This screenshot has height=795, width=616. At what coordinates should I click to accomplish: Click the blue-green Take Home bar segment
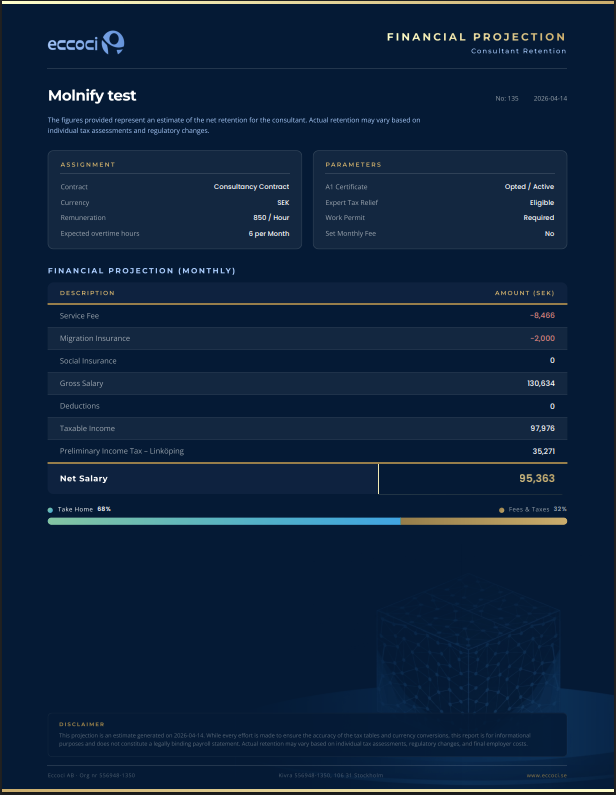point(224,521)
